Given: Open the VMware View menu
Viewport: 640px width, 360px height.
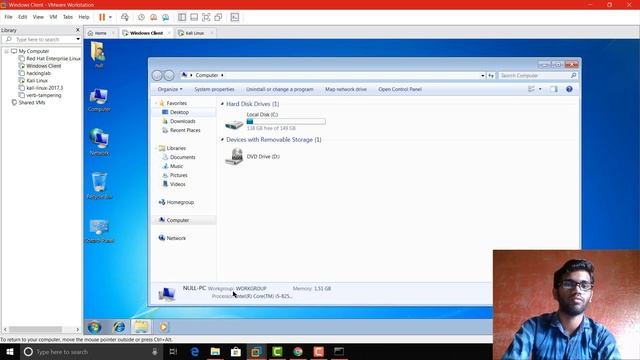Looking at the screenshot, I should (x=38, y=17).
